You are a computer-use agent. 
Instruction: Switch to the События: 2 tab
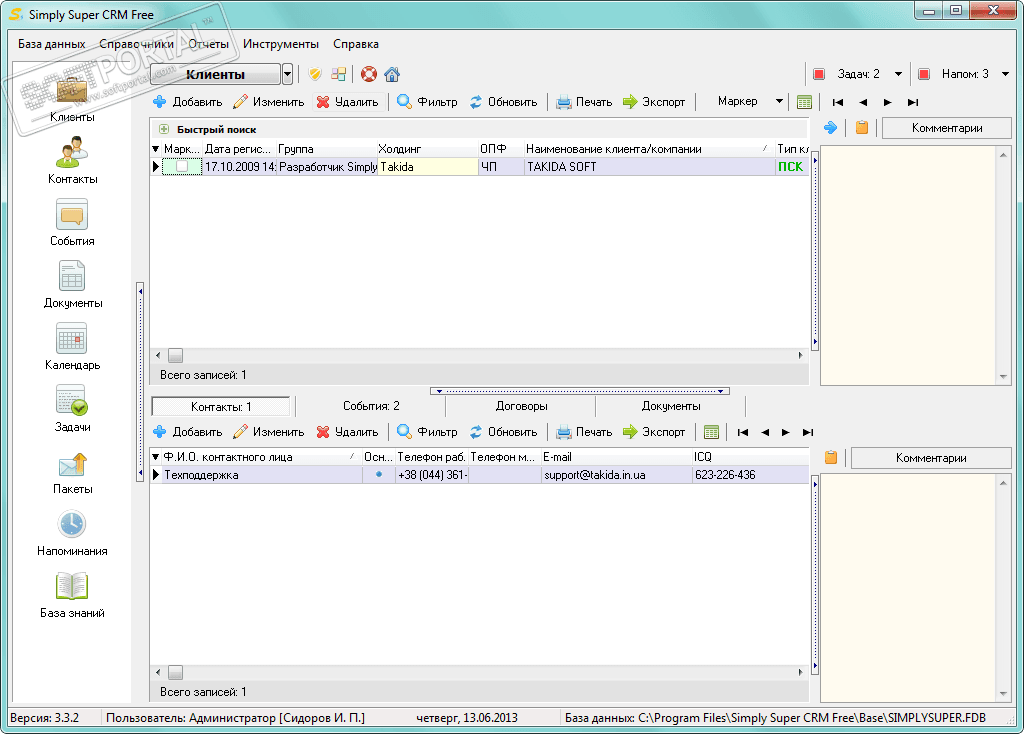pyautogui.click(x=371, y=406)
